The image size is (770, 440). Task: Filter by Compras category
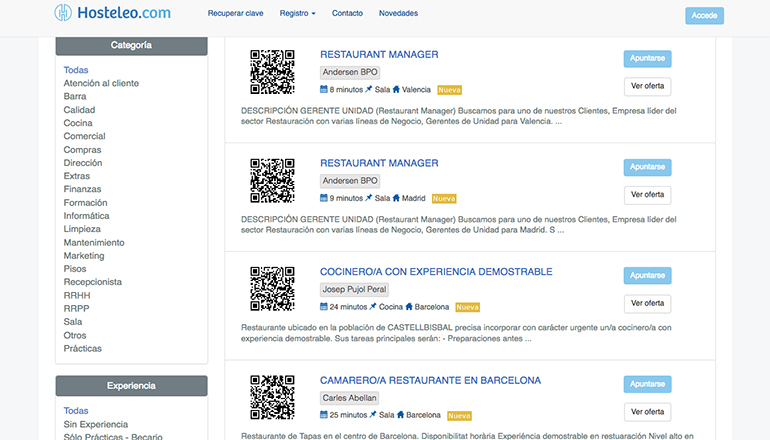click(x=82, y=149)
